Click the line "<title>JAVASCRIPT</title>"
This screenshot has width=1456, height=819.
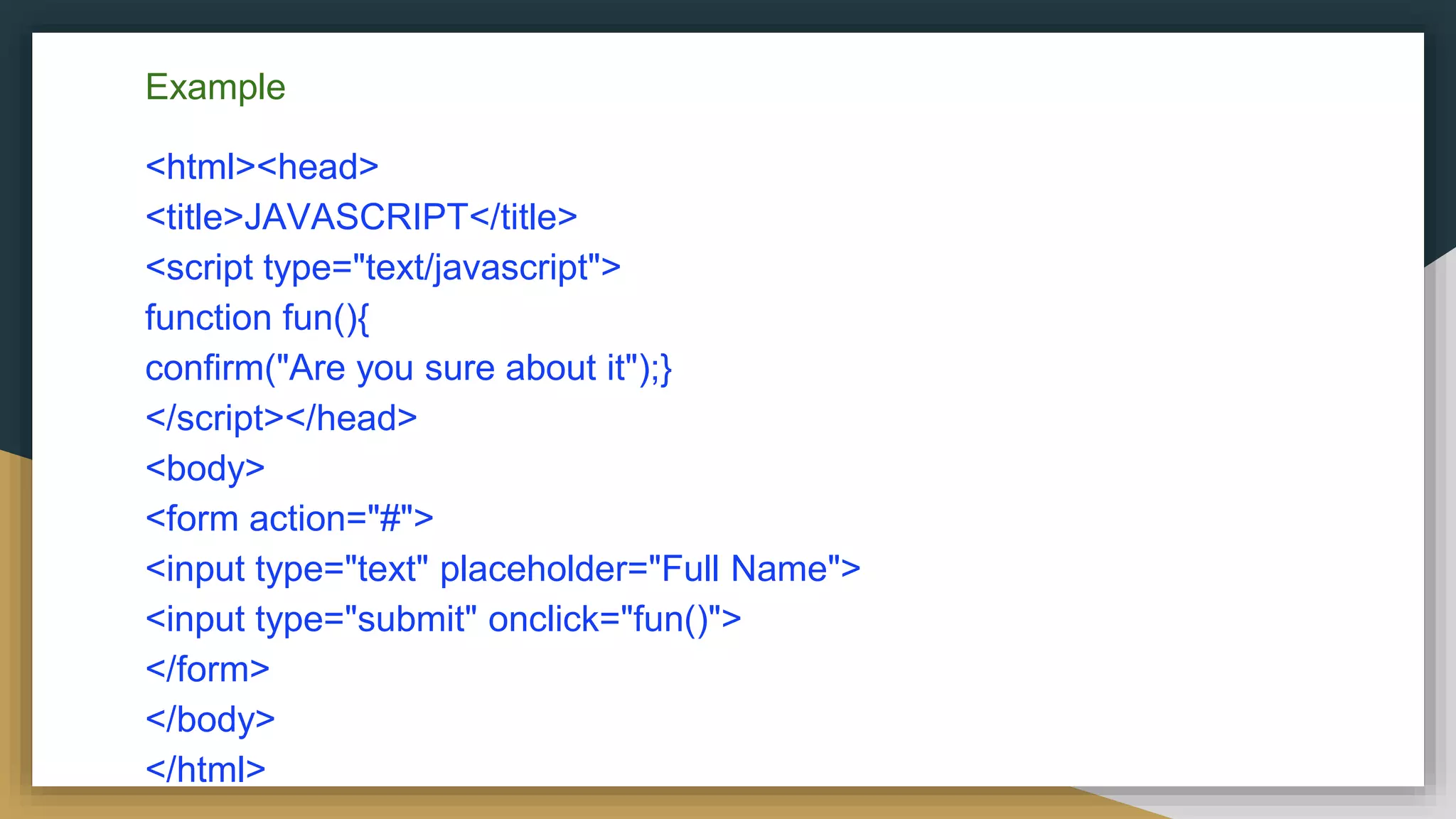(x=361, y=217)
